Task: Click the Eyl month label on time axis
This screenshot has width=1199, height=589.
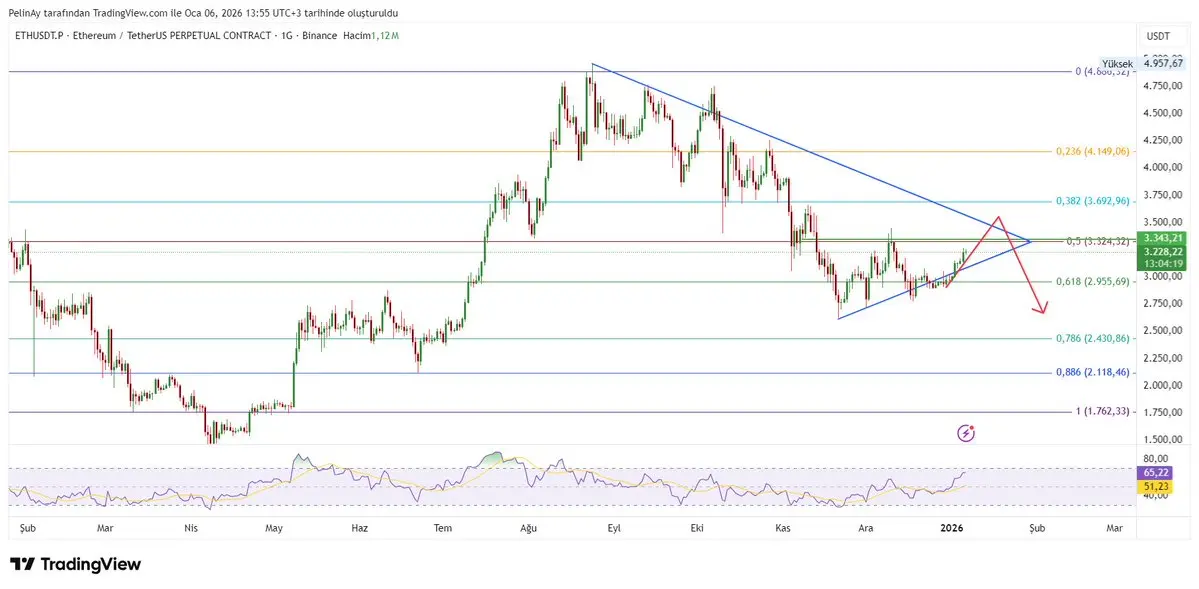Action: click(x=612, y=528)
